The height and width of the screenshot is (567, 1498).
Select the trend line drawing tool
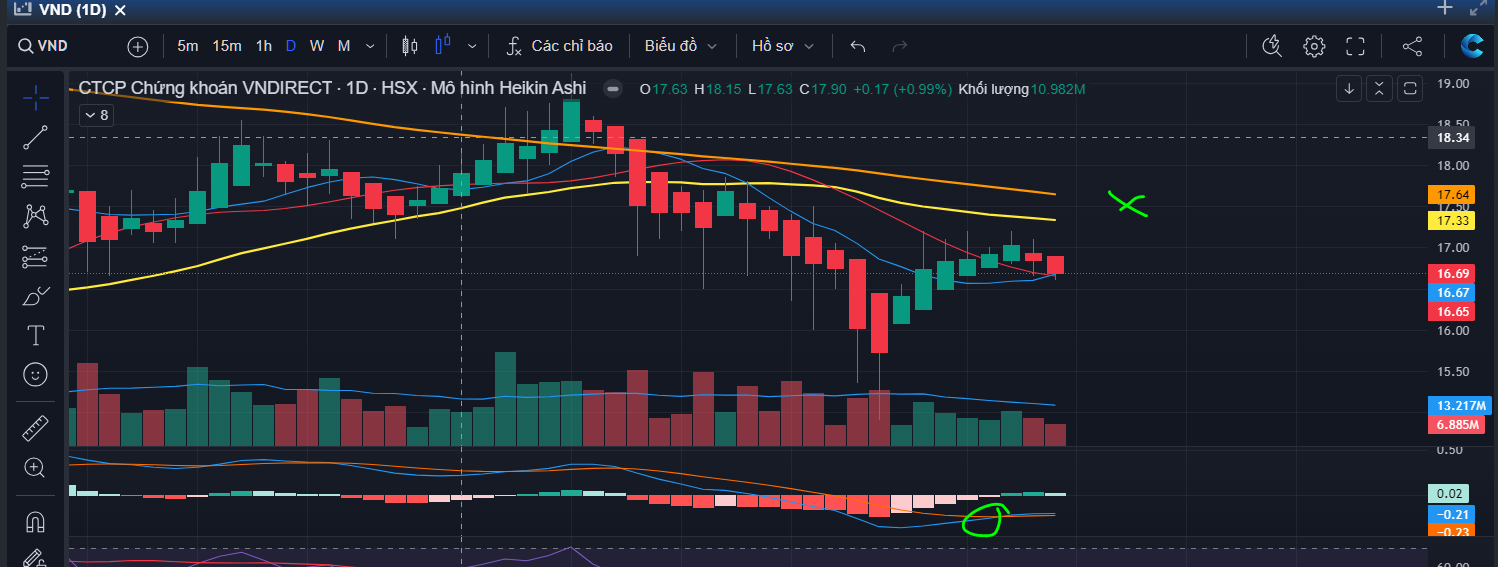pos(36,138)
